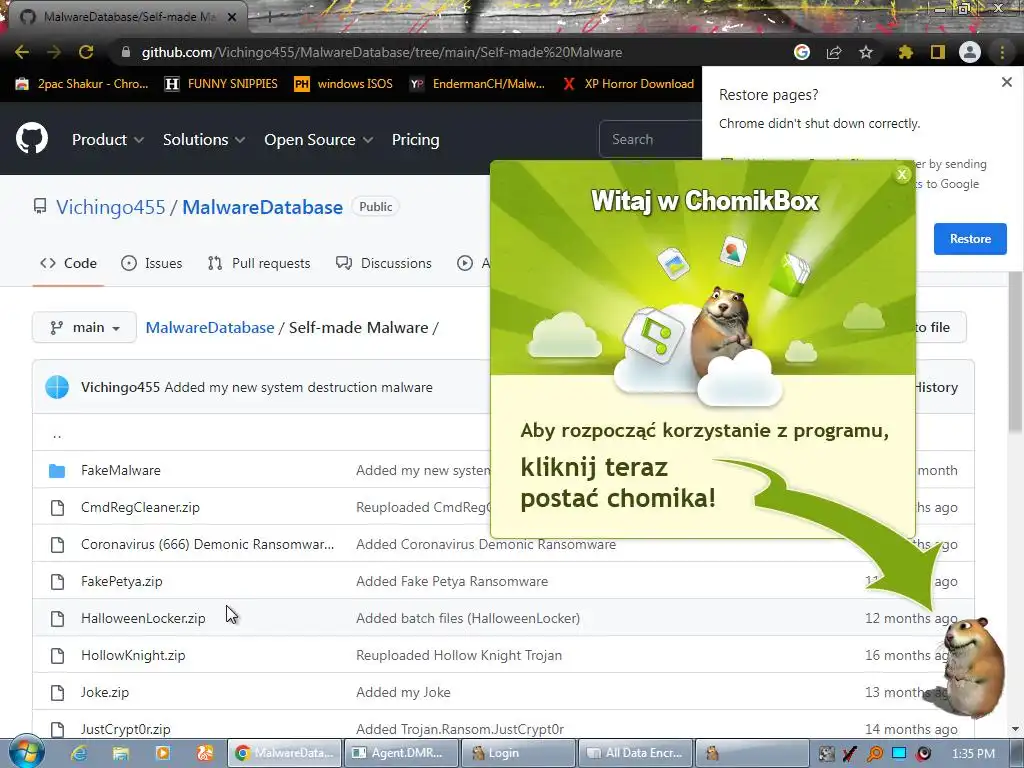Launch Internet Explorer from the taskbar

(x=79, y=753)
